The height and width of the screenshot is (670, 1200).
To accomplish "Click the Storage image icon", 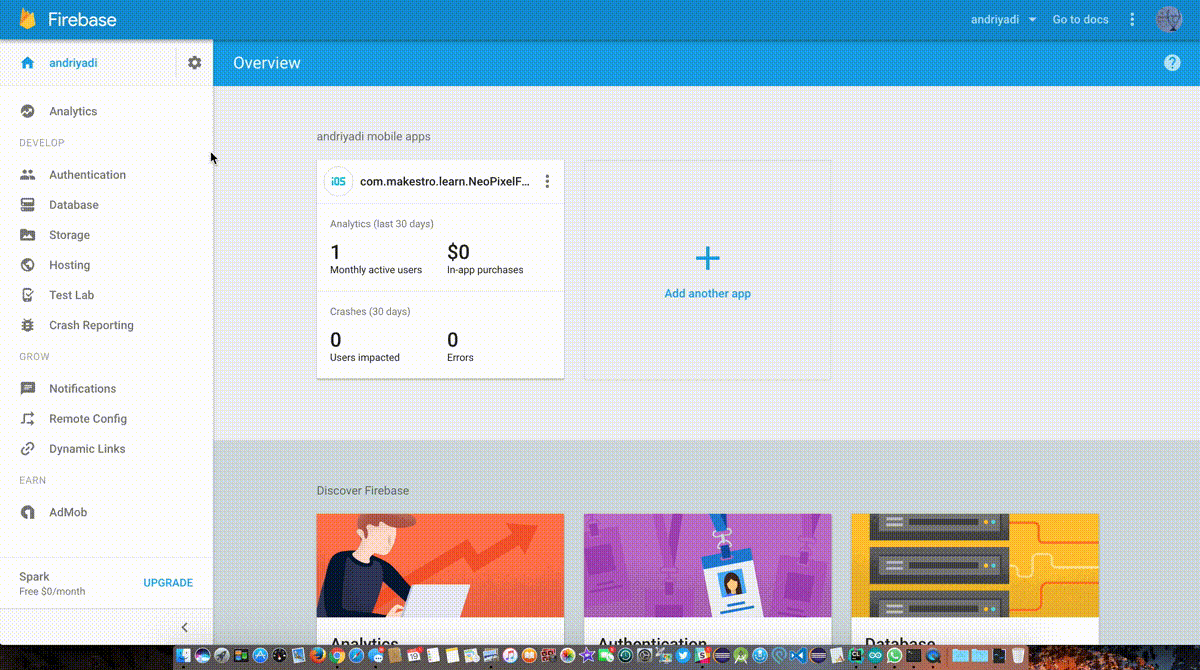I will pyautogui.click(x=28, y=235).
